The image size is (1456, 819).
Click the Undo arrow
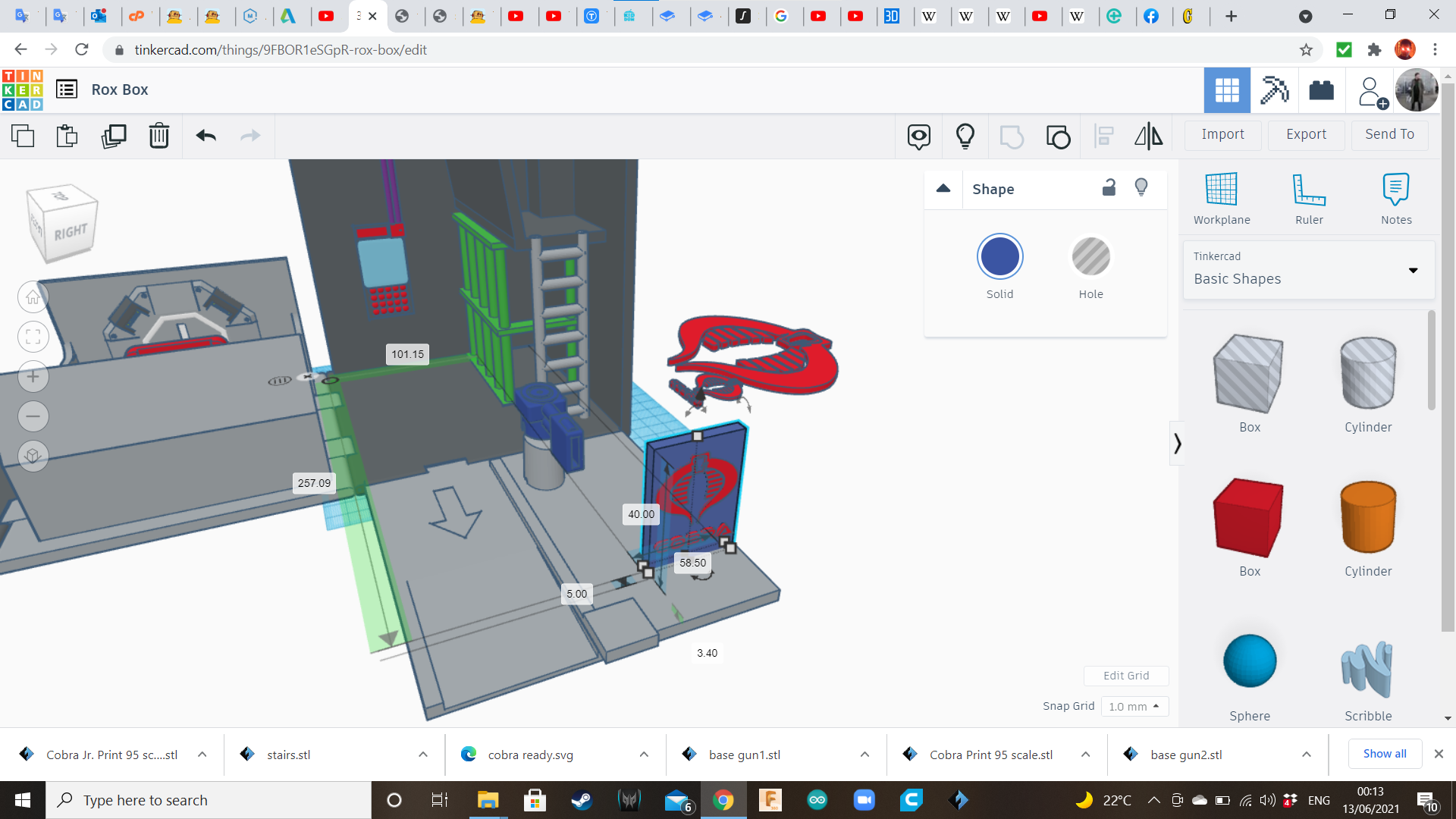206,136
